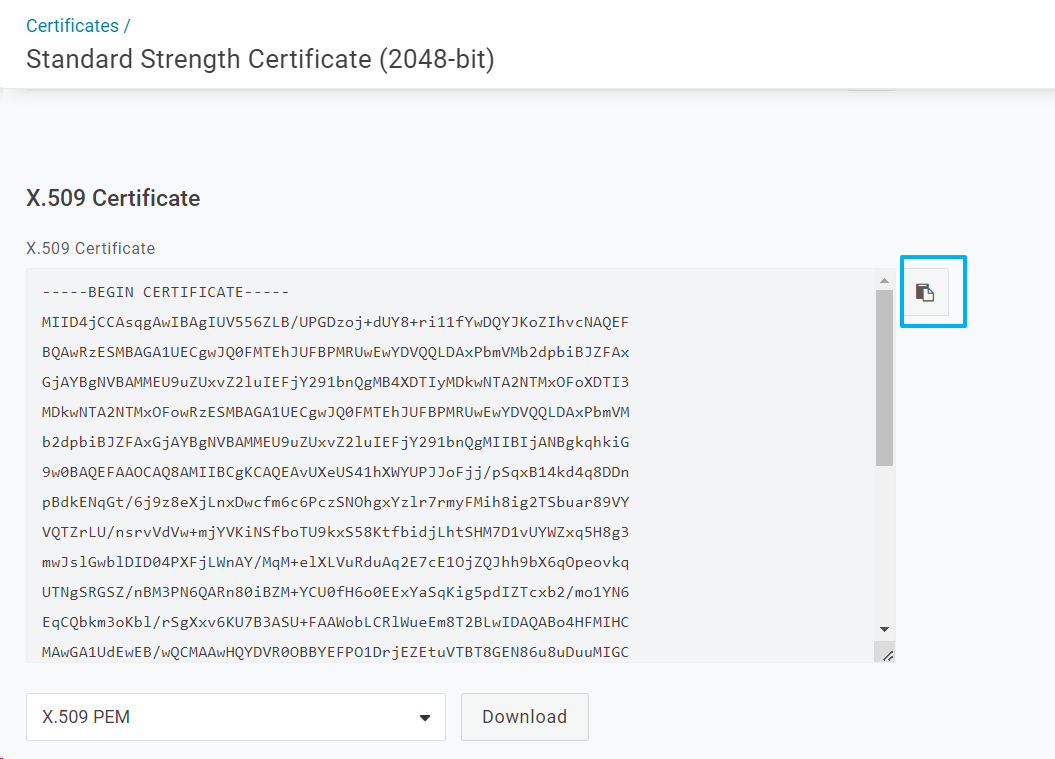This screenshot has height=759, width=1055.
Task: Click the line starting with UTNgSRGSZ
Action: tap(335, 592)
